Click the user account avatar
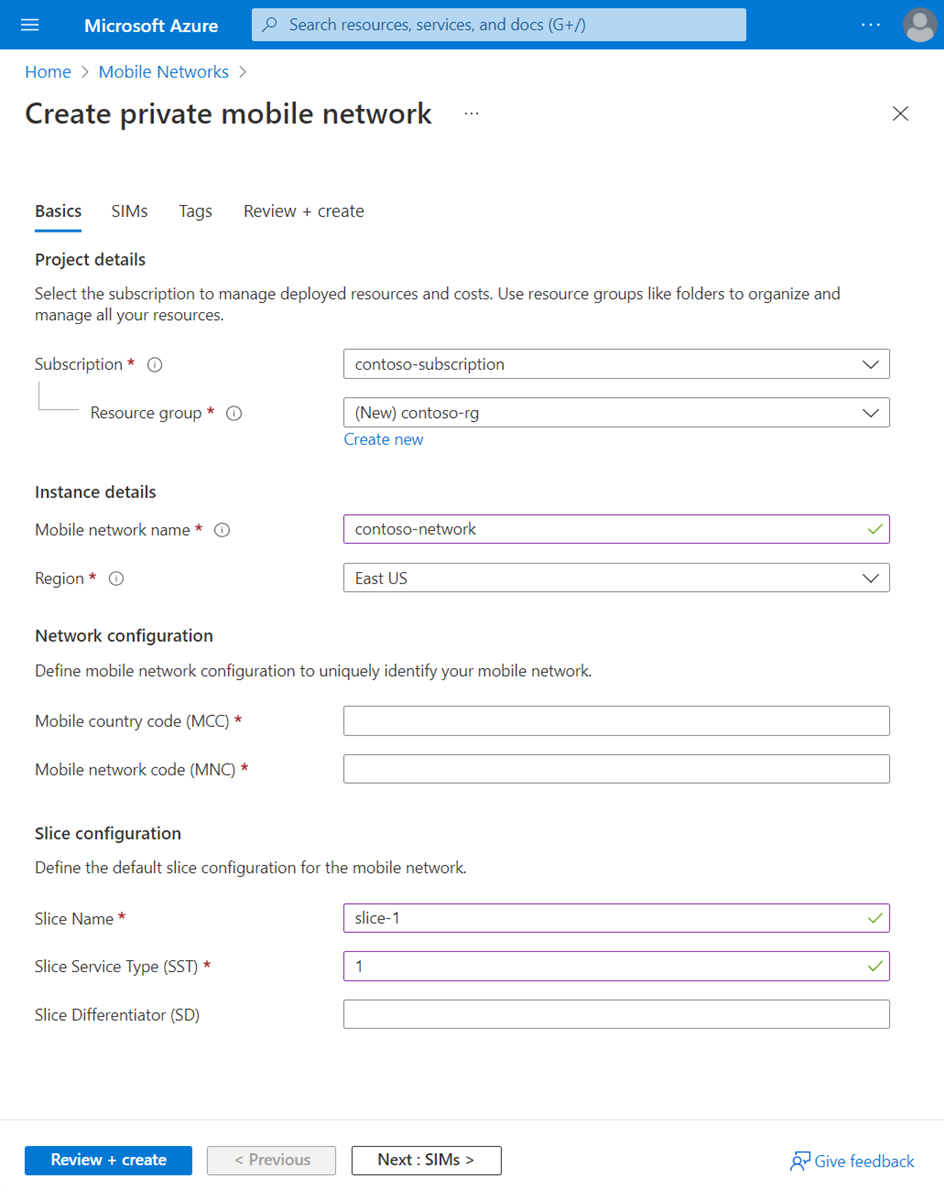This screenshot has height=1192, width=944. point(919,25)
